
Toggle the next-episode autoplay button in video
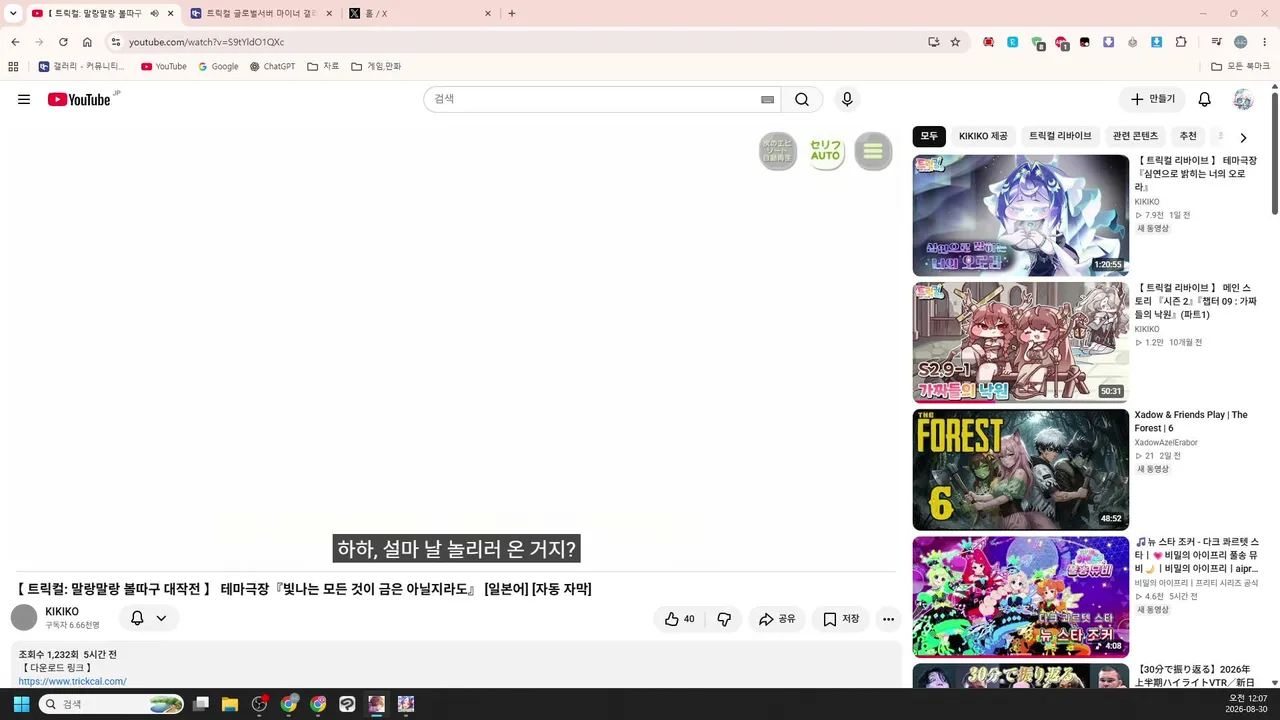pos(778,152)
